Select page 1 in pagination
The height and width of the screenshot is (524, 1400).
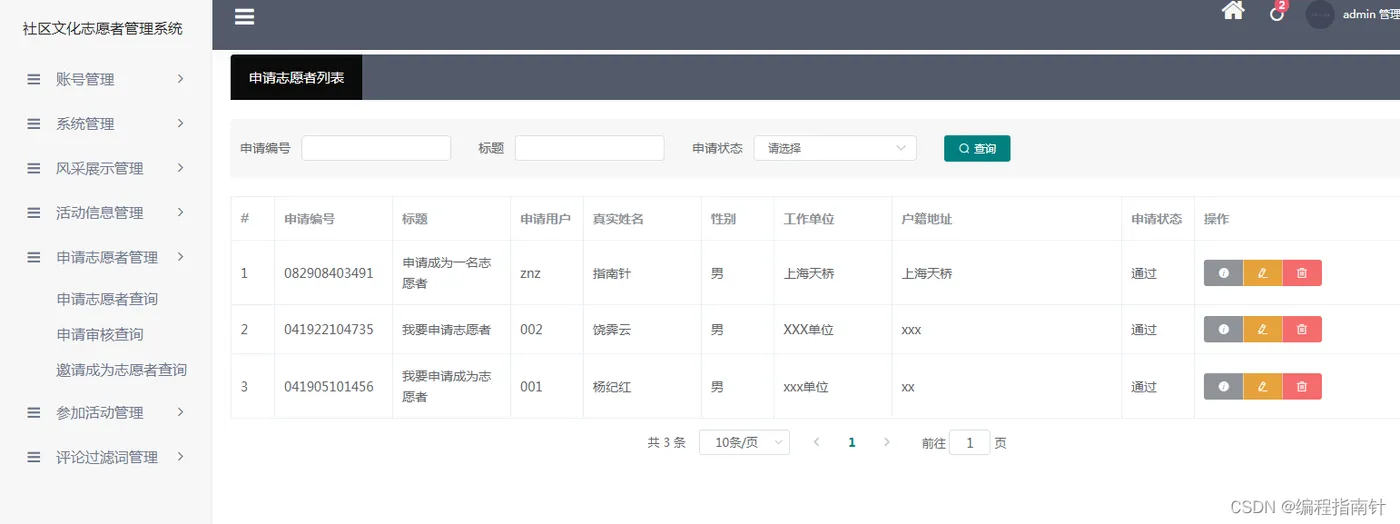tap(852, 442)
